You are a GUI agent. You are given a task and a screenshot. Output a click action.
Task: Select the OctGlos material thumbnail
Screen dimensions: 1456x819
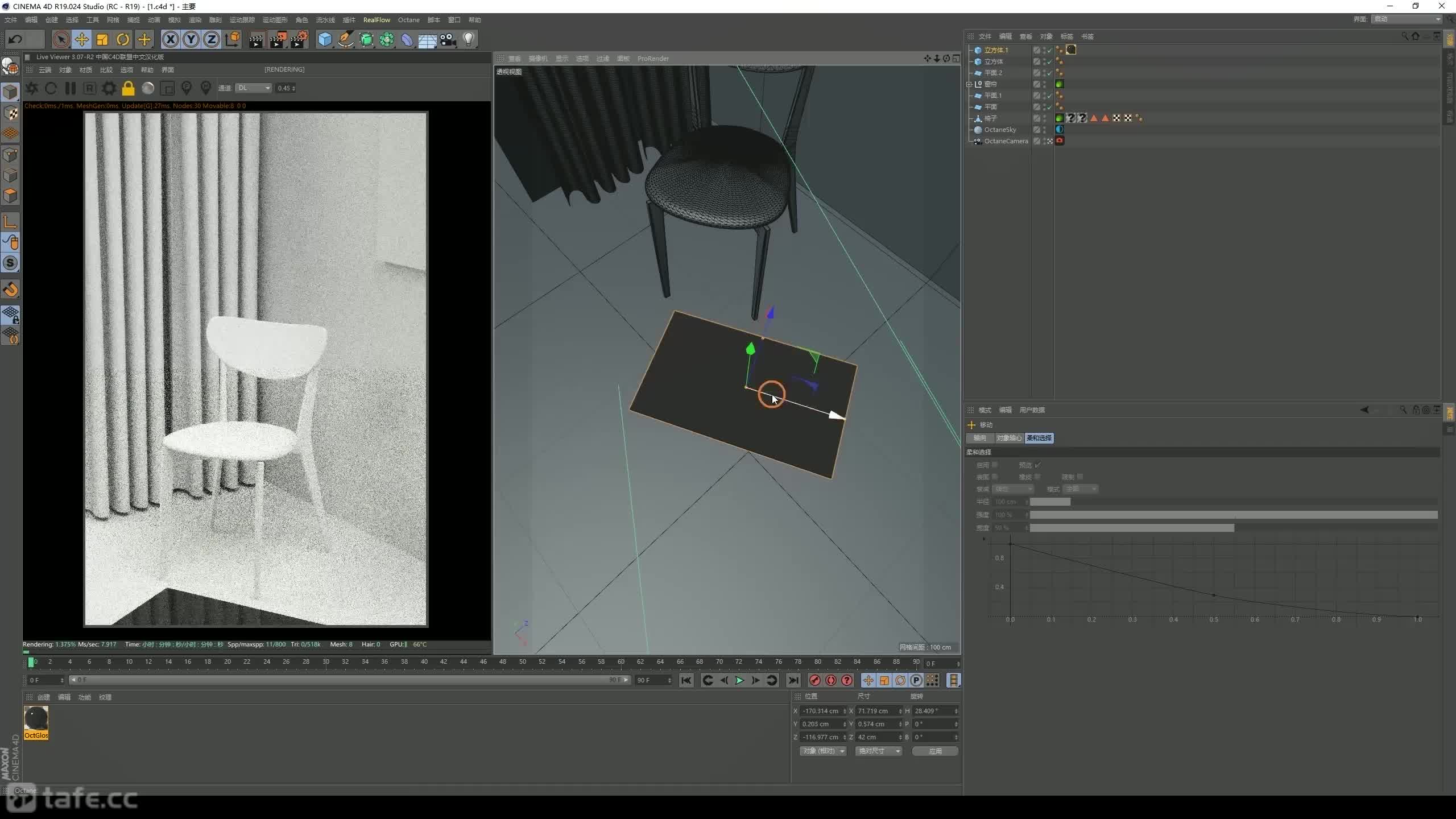[x=36, y=722]
